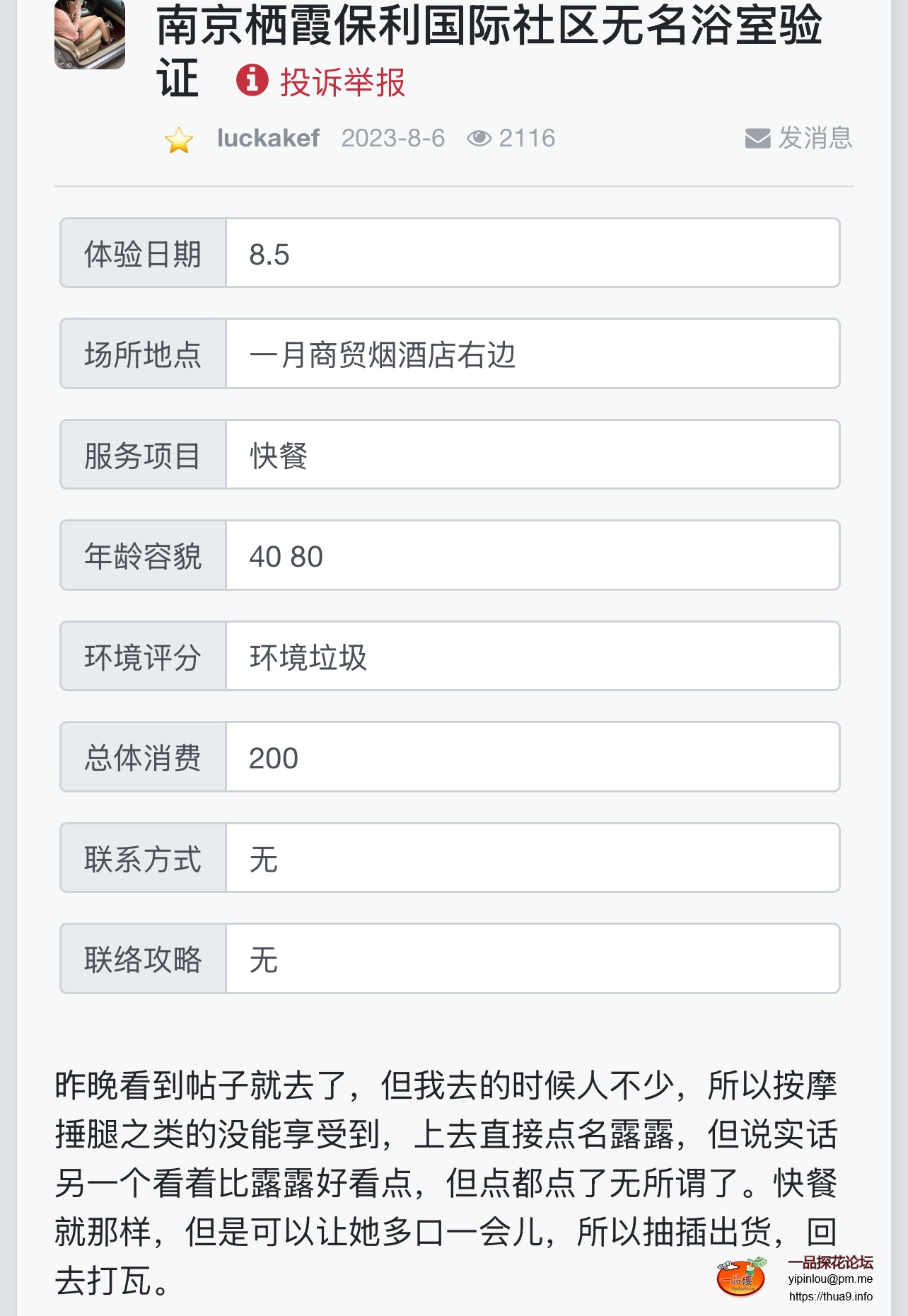Select the 联络攻略 value field
908x1316 pixels.
point(532,959)
